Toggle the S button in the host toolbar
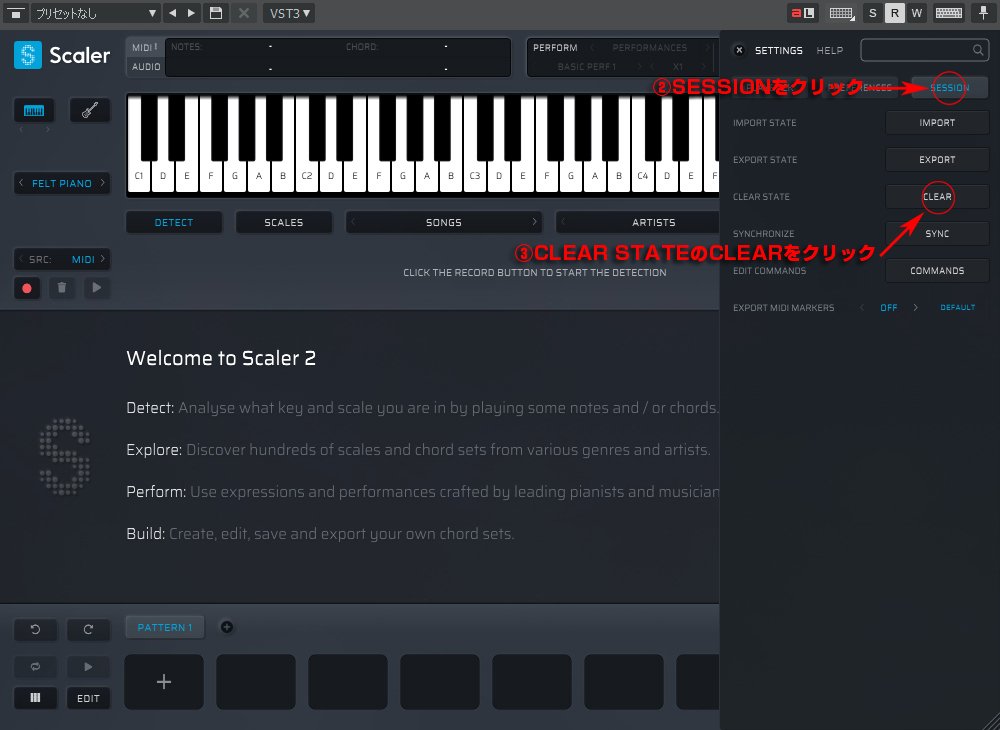 pyautogui.click(x=872, y=13)
